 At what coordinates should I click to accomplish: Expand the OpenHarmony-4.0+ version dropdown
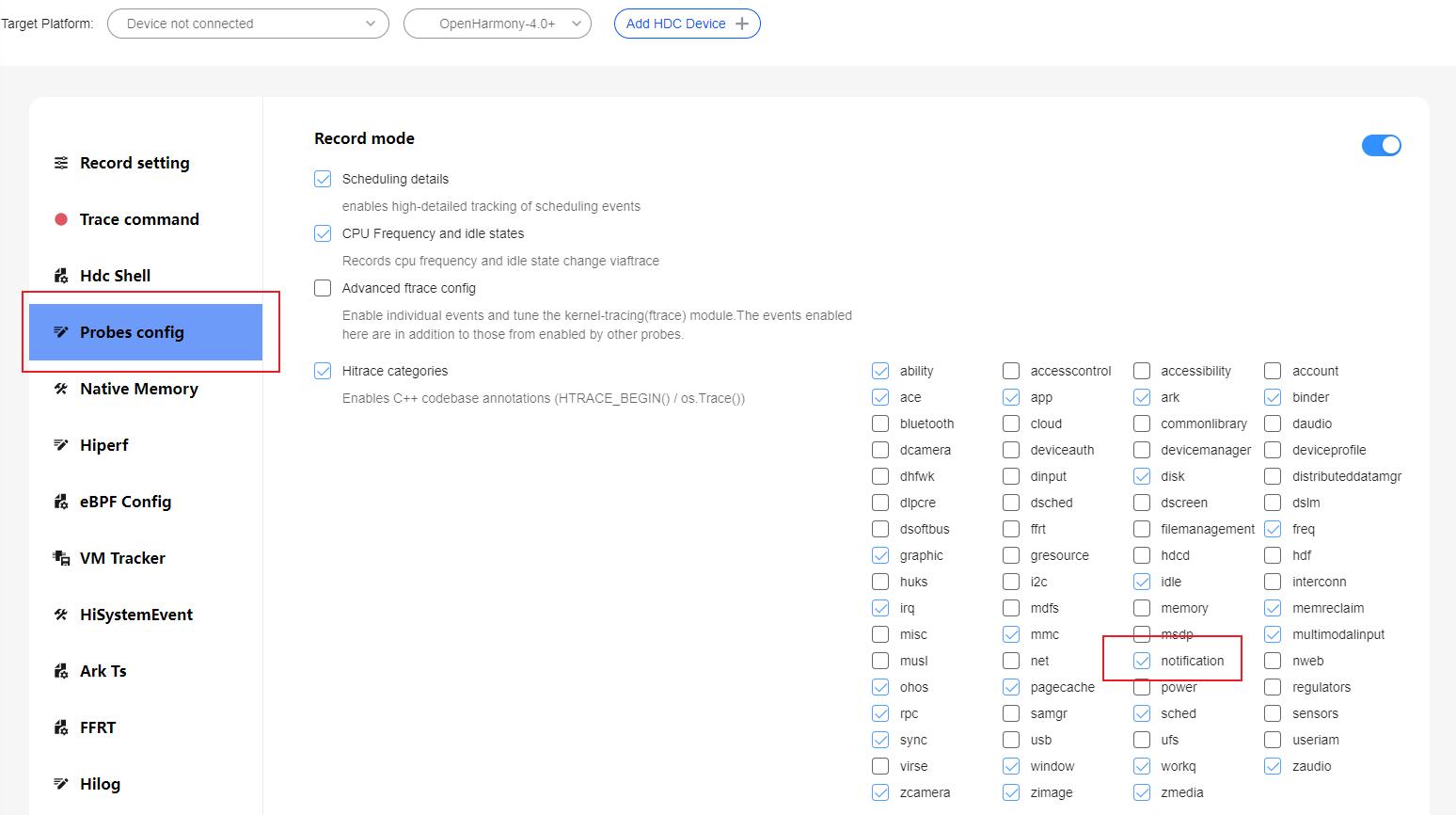[x=498, y=24]
